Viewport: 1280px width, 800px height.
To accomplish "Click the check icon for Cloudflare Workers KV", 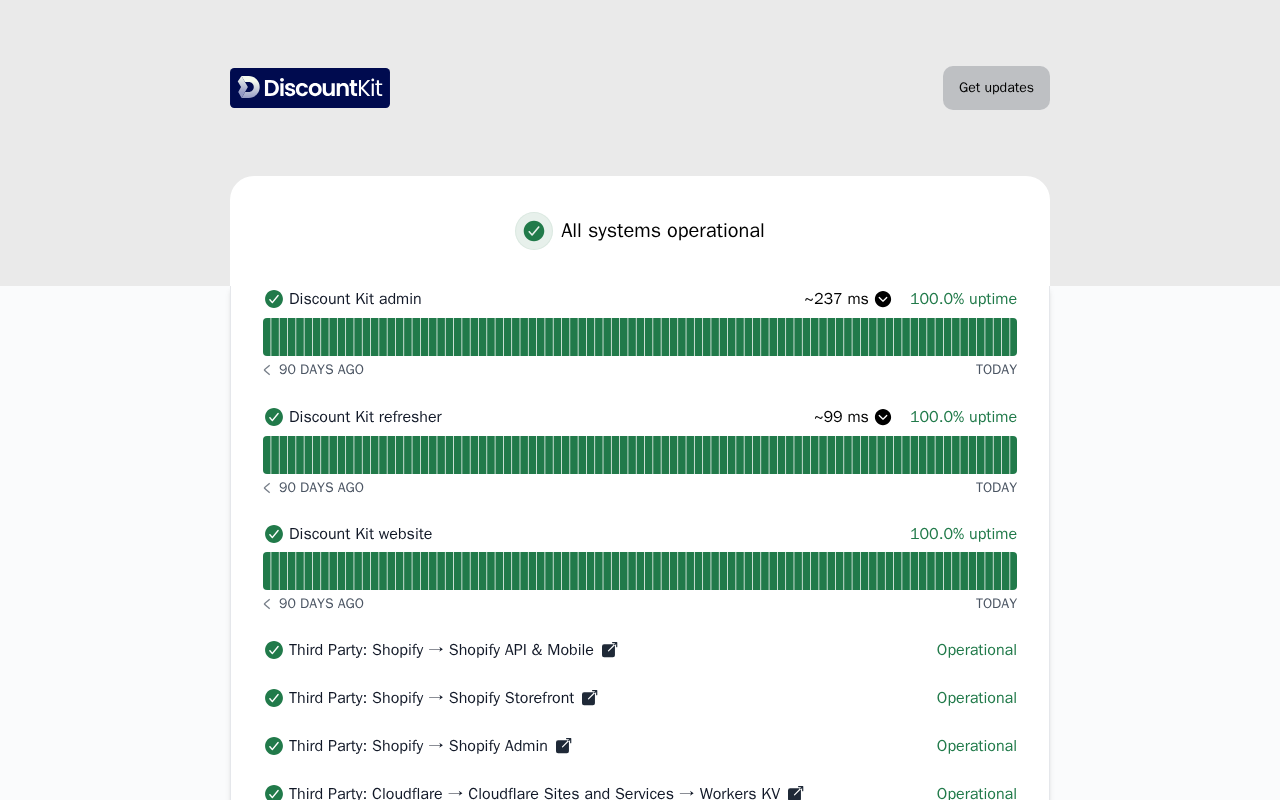I will [x=274, y=793].
